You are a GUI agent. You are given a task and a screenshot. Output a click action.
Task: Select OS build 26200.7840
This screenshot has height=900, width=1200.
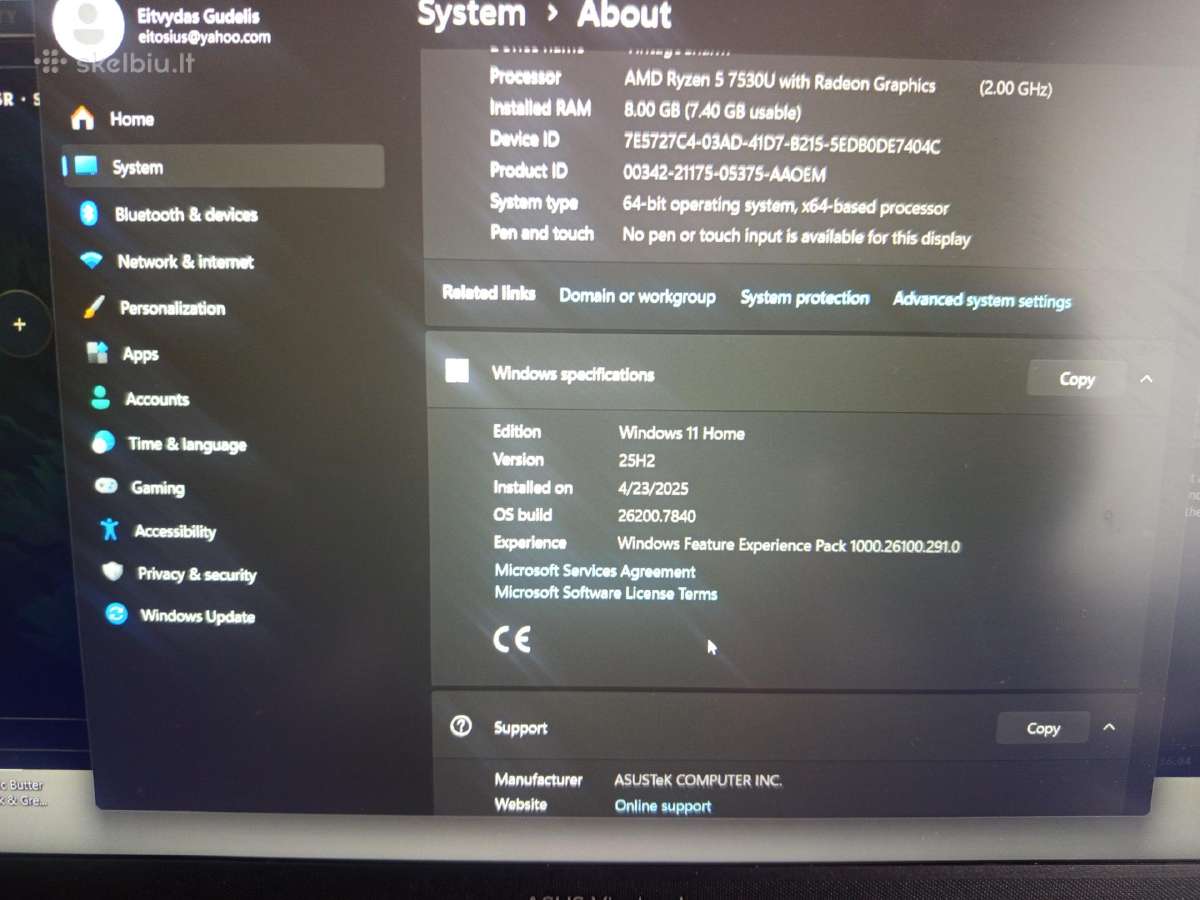coord(657,516)
